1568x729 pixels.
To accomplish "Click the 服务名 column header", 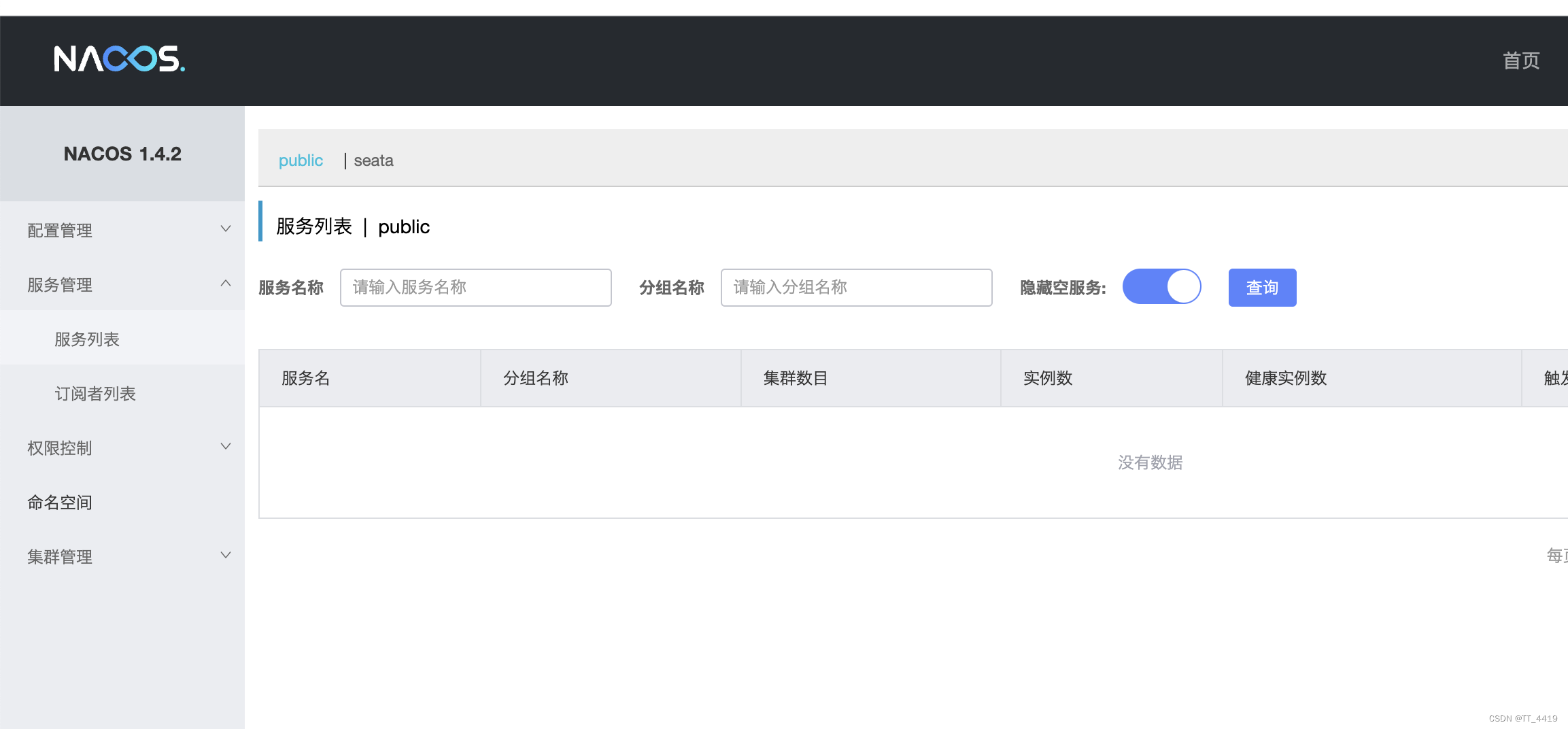I will click(370, 378).
